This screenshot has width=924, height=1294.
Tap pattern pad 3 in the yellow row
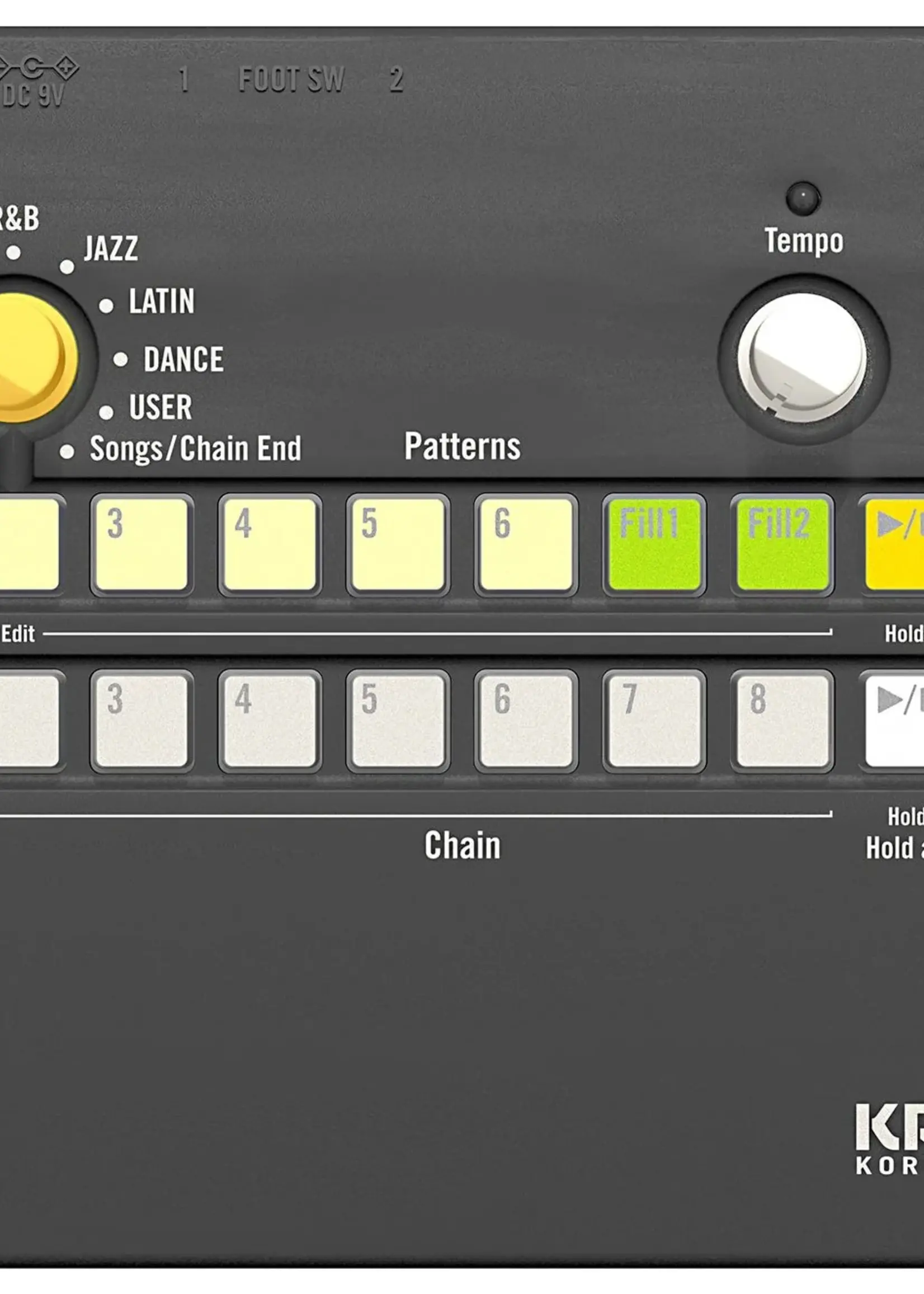142,544
